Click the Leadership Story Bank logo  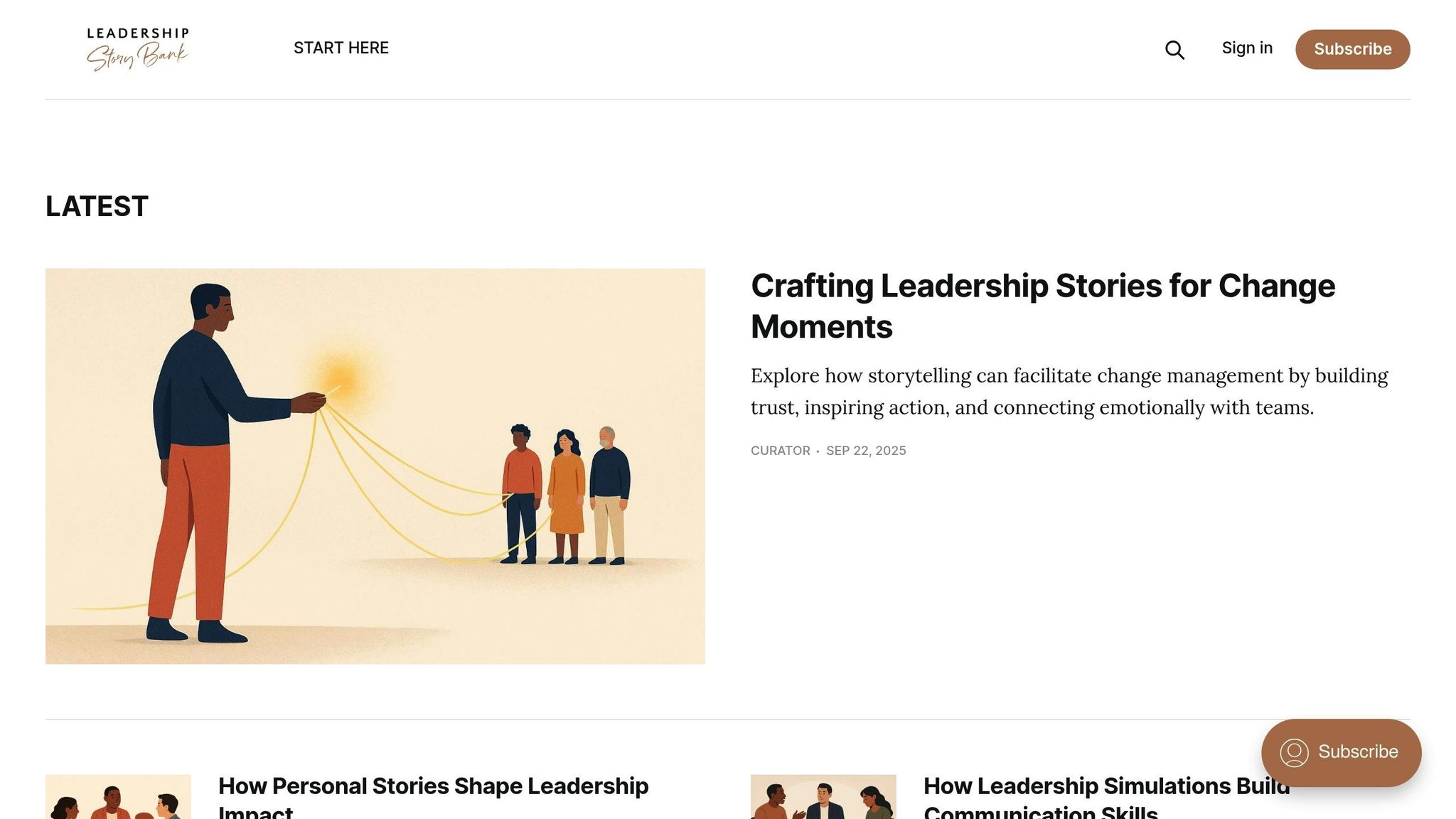(x=138, y=49)
